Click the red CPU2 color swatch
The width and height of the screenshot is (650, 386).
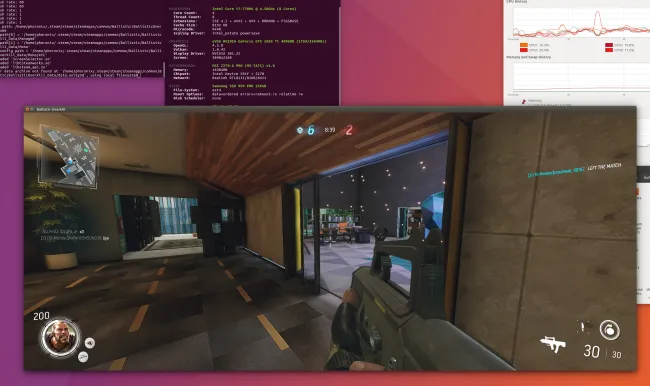(x=524, y=50)
